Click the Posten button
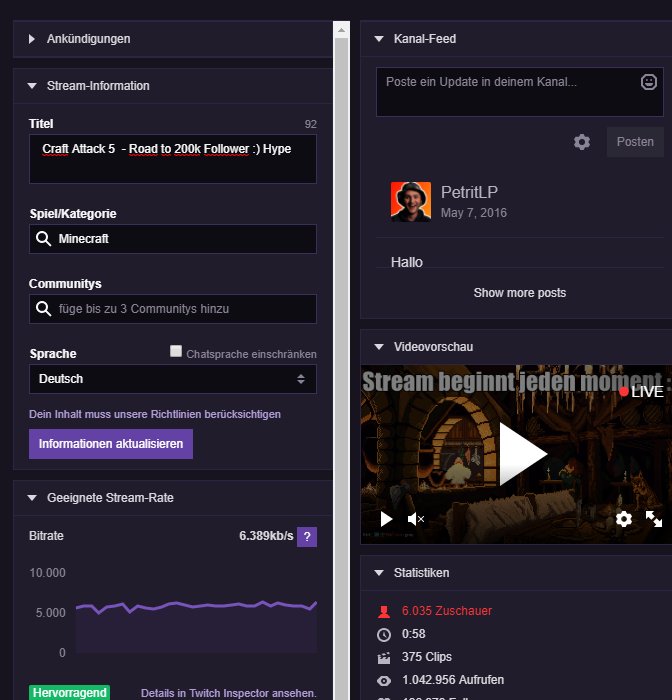The height and width of the screenshot is (700, 672). 635,142
